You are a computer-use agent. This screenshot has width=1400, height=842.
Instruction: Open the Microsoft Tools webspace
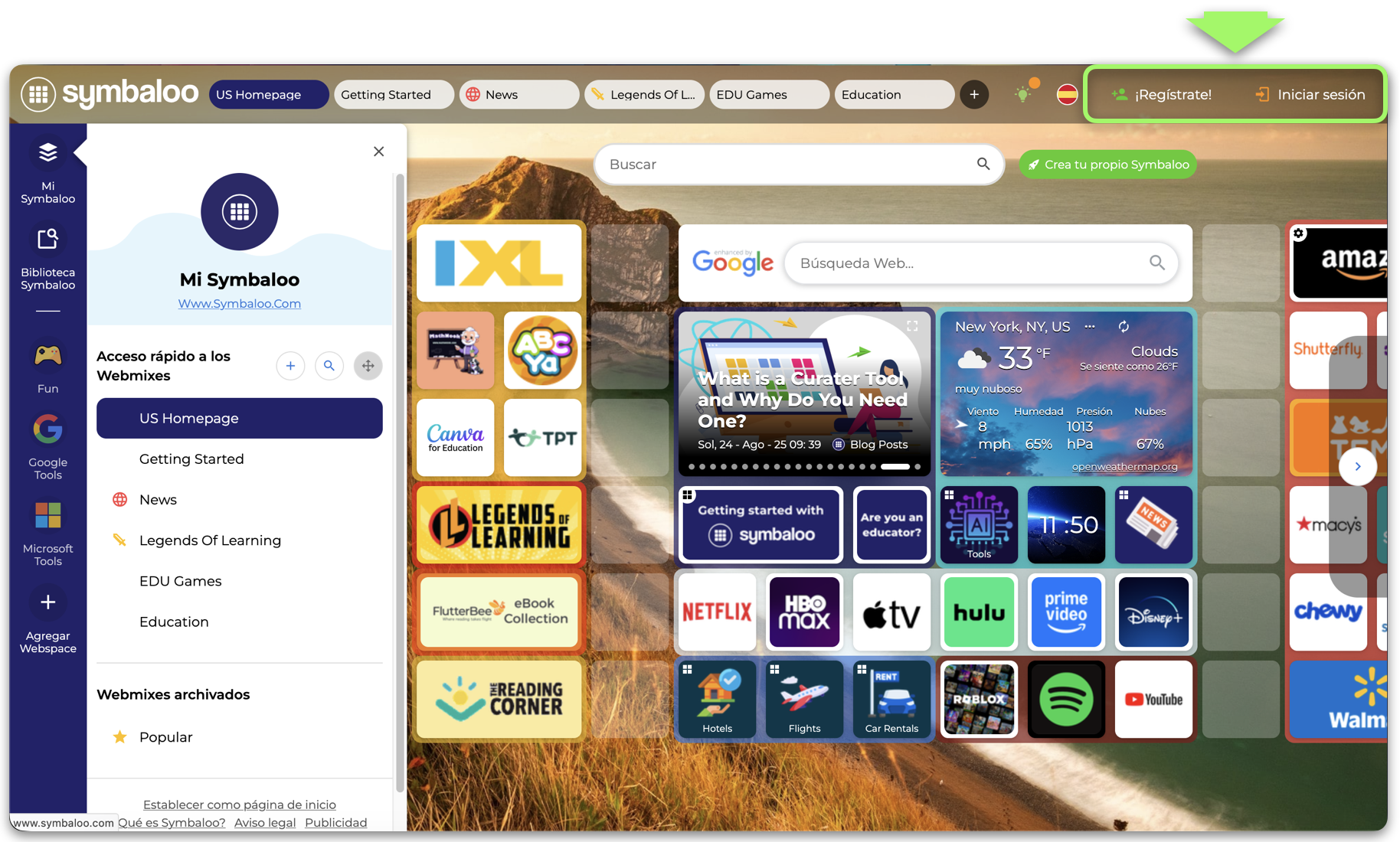pos(47,534)
